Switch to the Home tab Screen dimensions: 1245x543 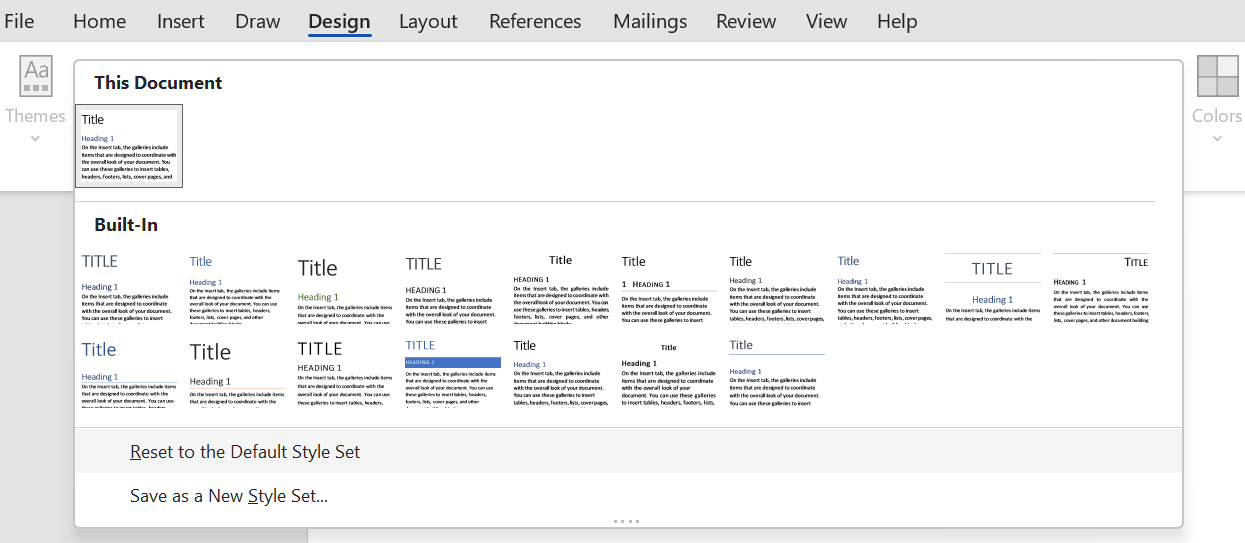click(100, 21)
